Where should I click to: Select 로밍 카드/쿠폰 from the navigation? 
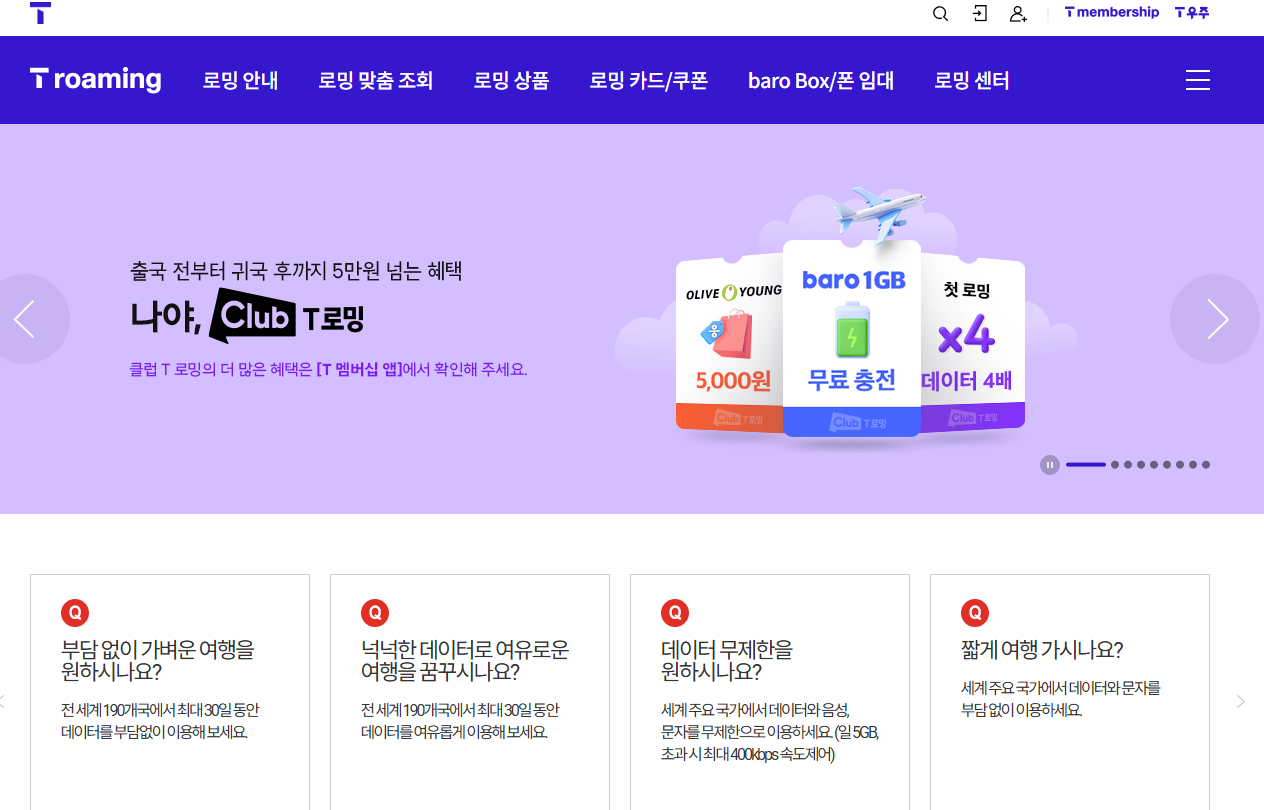(x=648, y=80)
